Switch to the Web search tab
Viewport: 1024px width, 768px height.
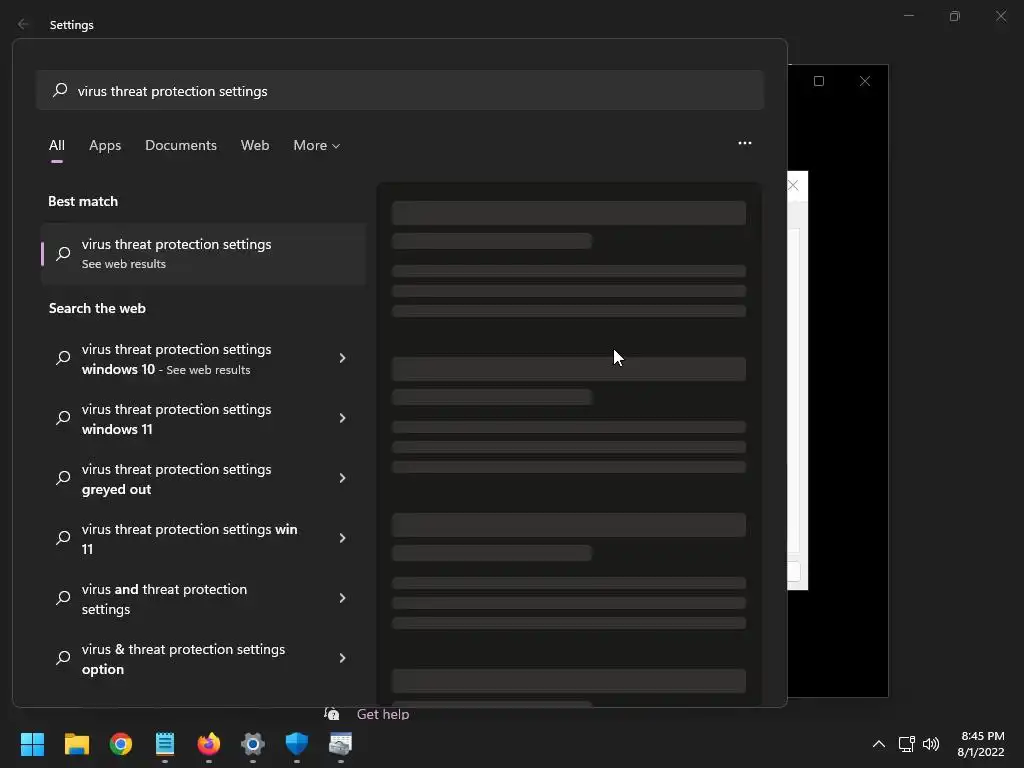255,145
